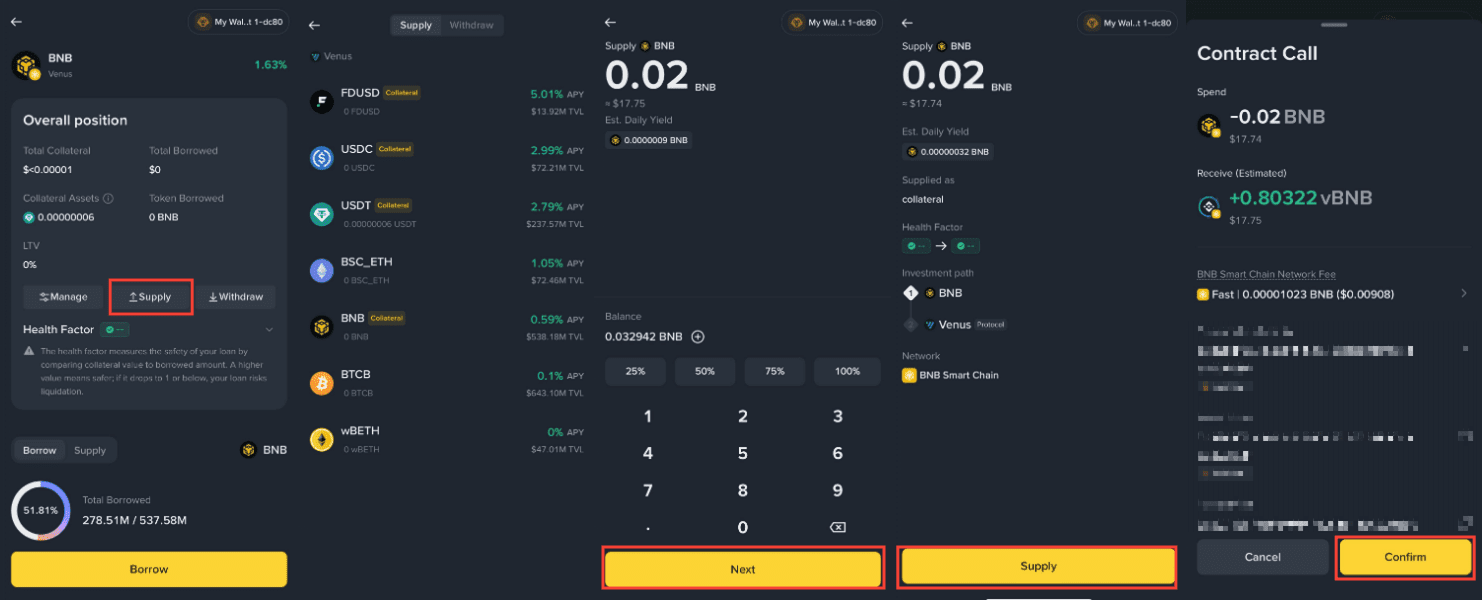
Task: Open the Manage tab in Overall position
Action: pos(64,297)
